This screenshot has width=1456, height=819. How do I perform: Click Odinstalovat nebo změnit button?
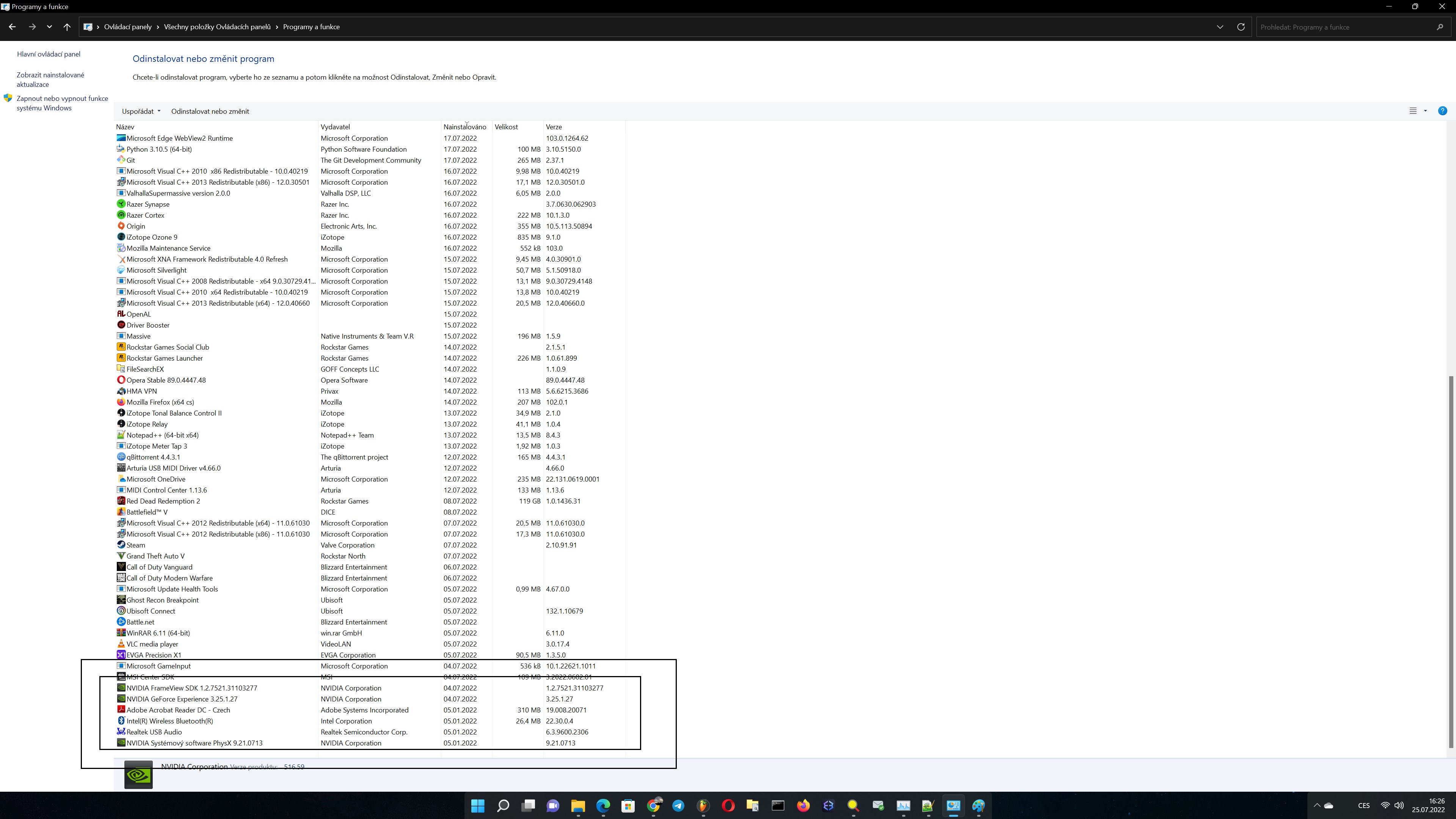tap(210, 111)
